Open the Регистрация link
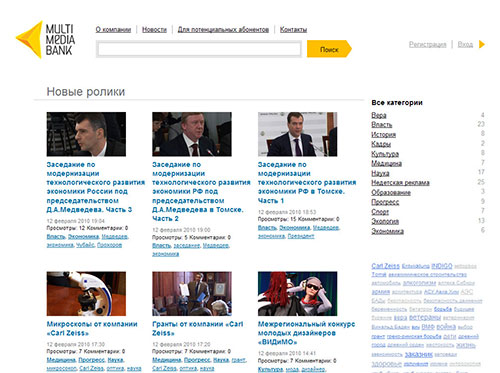500x373 pixels. point(427,44)
